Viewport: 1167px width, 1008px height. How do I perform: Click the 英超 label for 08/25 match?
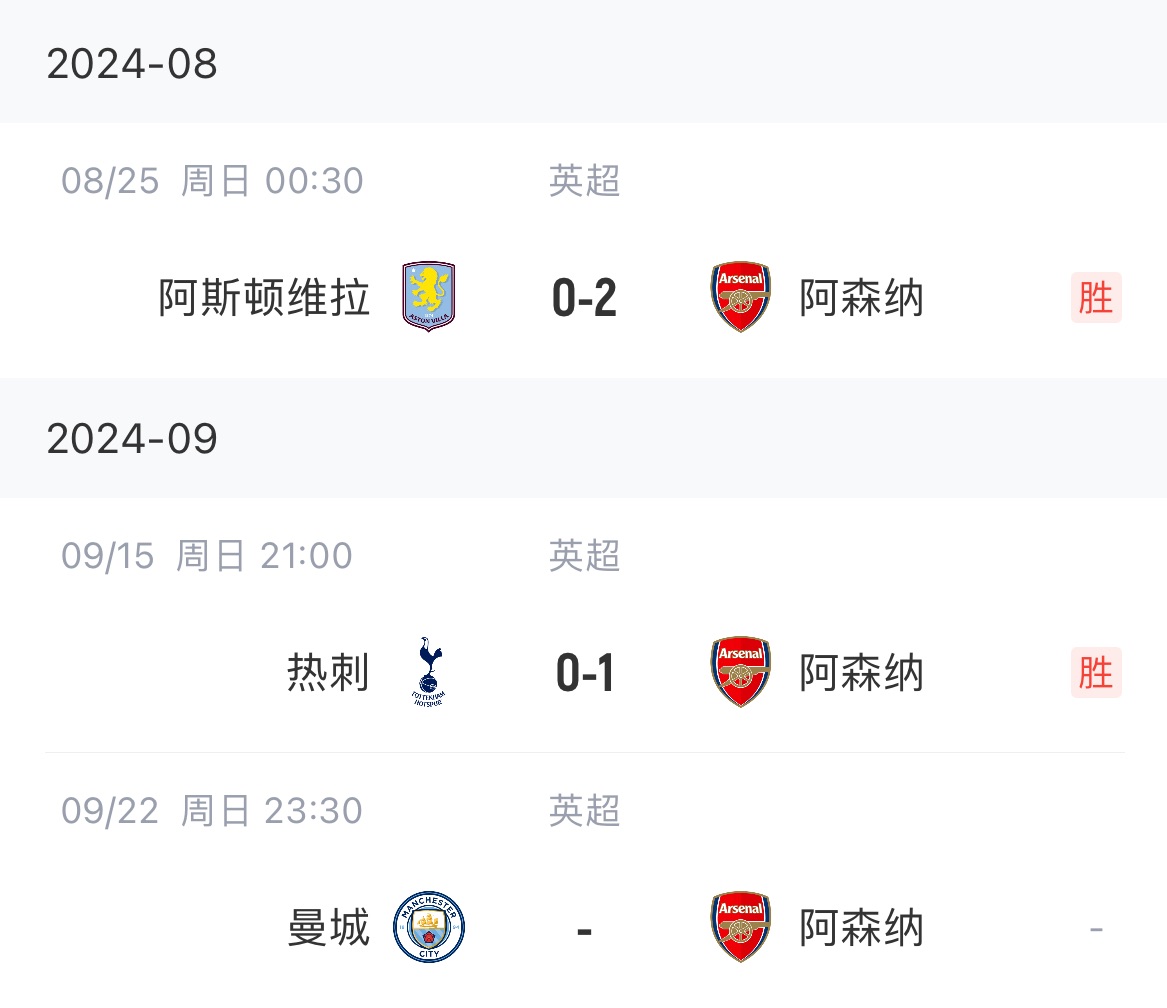(584, 181)
